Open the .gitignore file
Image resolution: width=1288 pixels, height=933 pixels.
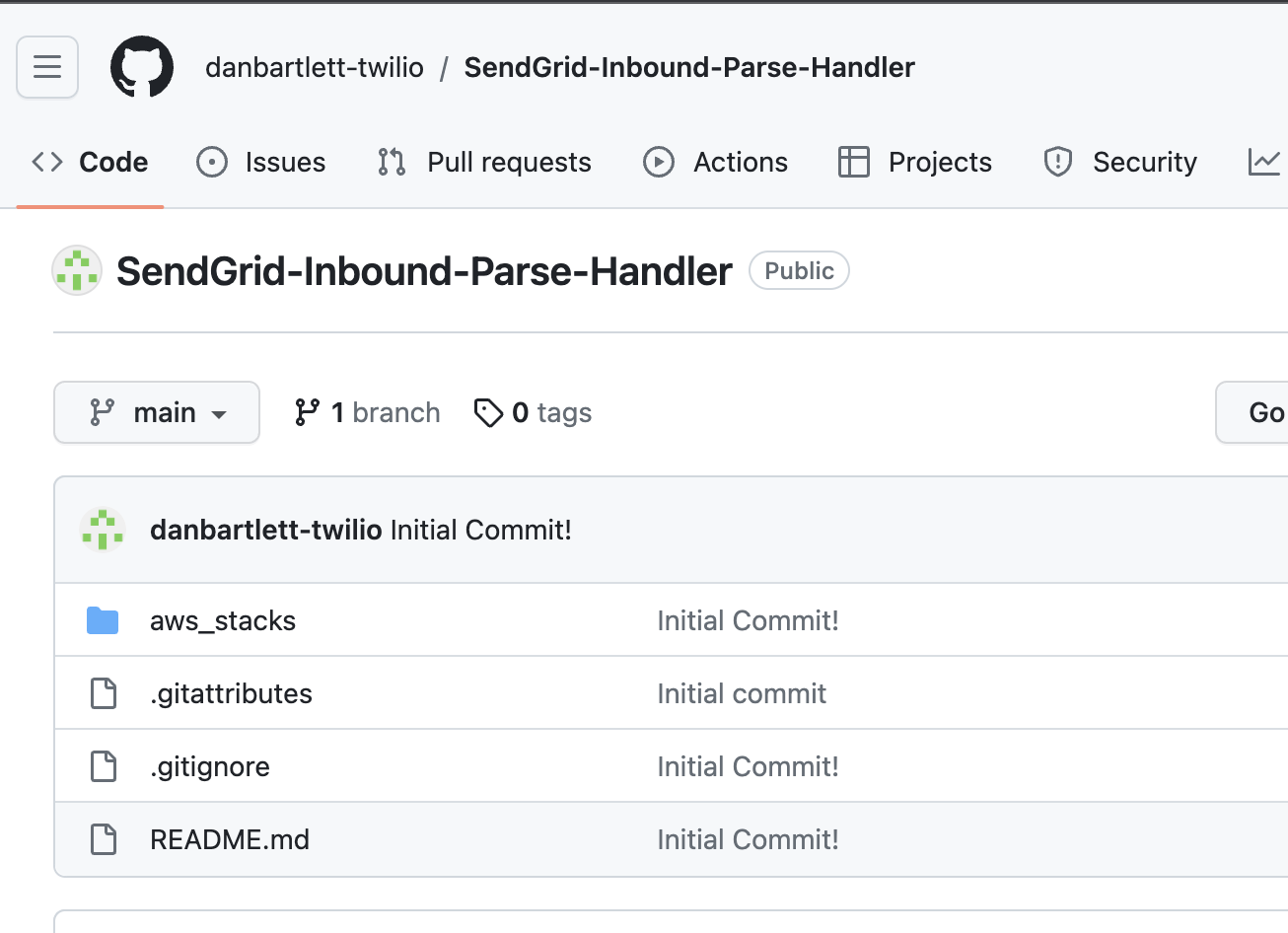210,766
